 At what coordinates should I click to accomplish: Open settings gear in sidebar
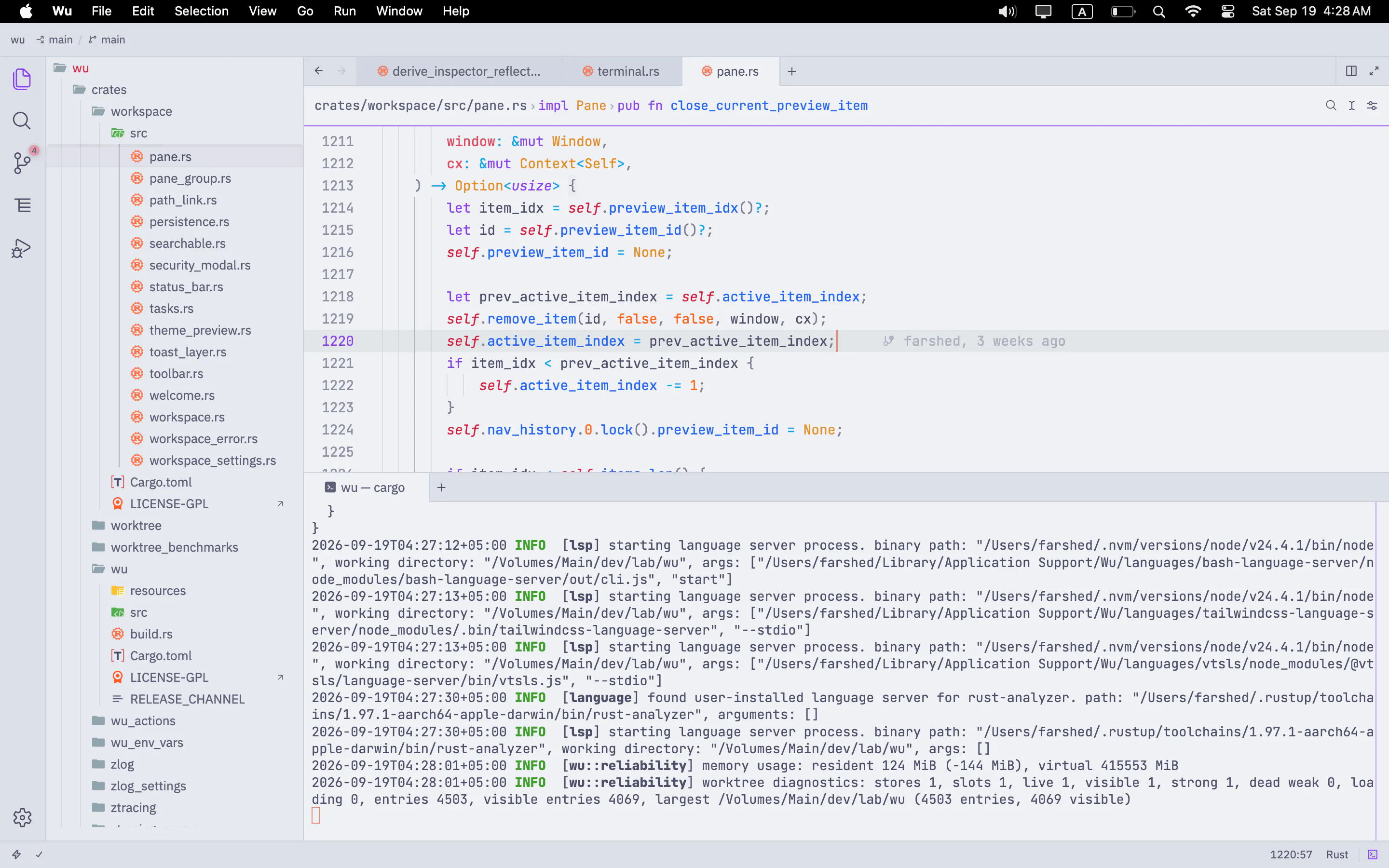[22, 817]
